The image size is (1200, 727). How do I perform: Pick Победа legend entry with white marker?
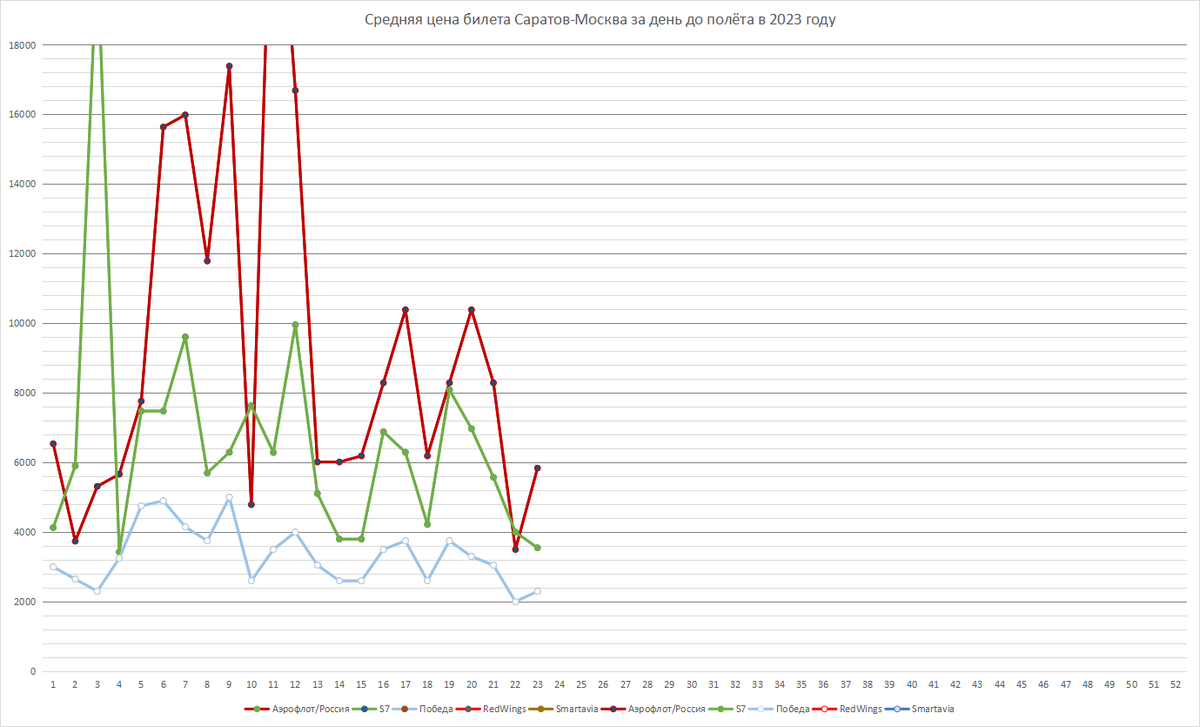(779, 709)
